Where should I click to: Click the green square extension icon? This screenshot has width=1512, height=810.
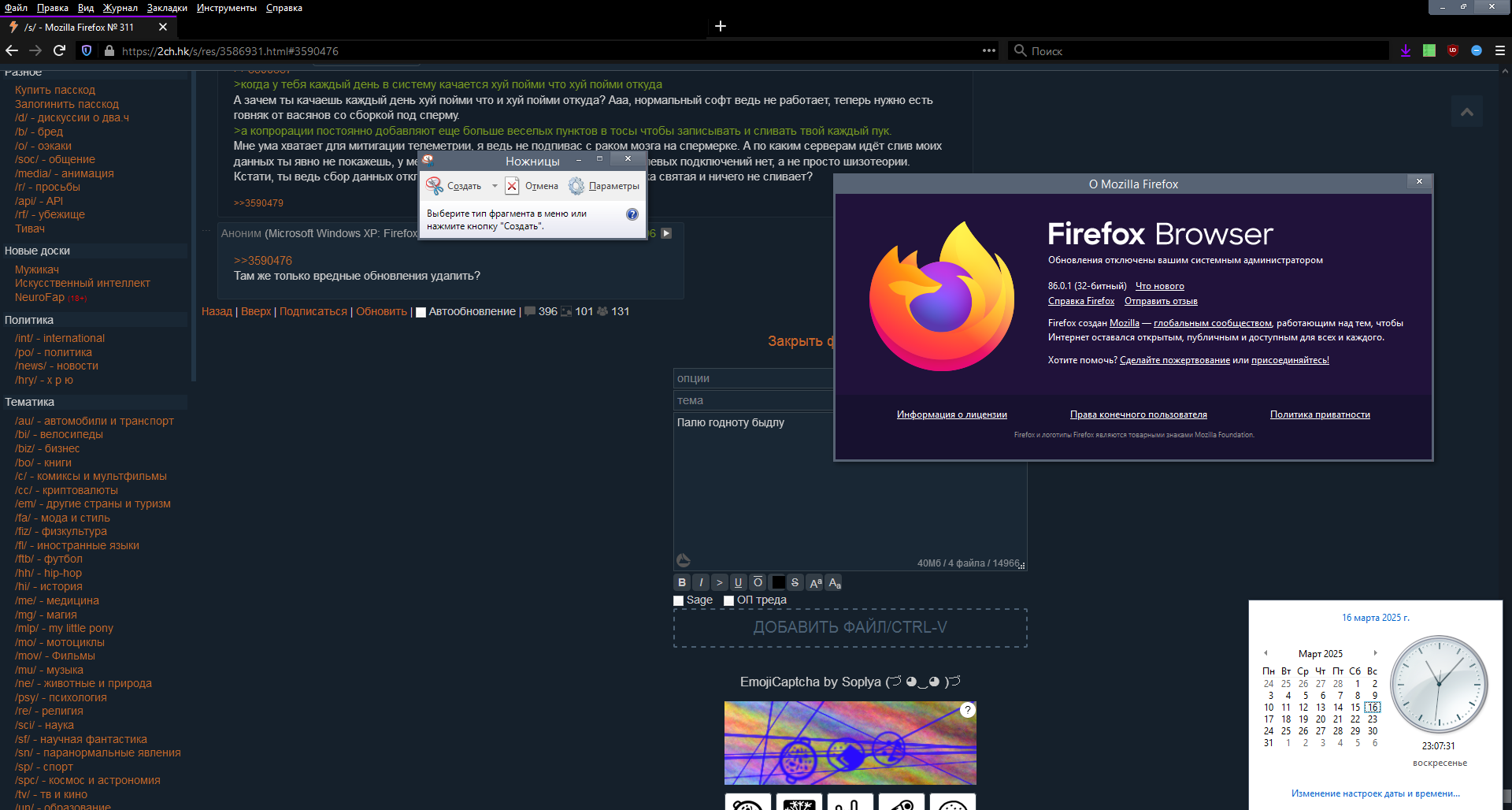[x=1429, y=50]
